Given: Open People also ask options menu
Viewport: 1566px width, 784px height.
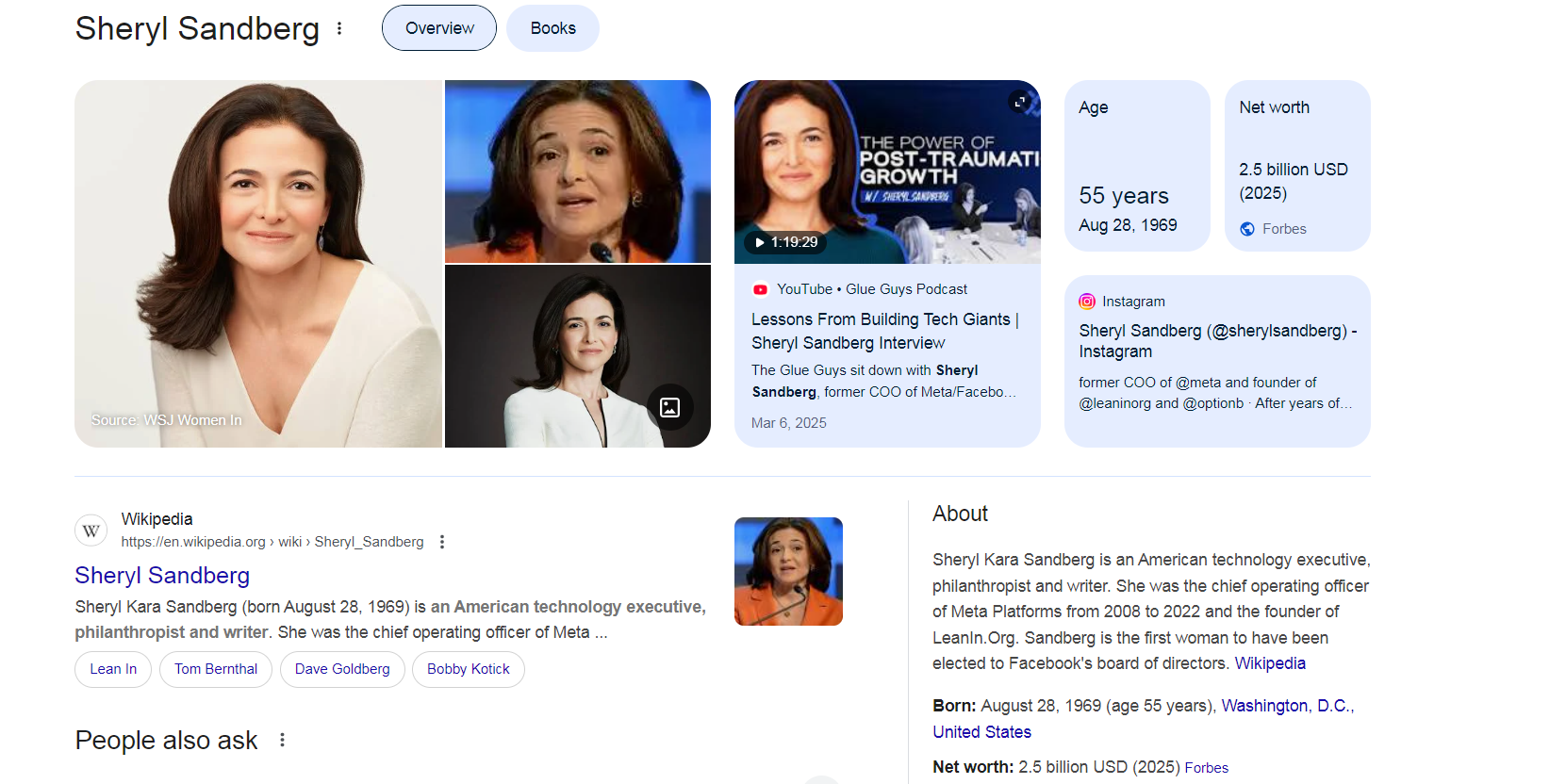Looking at the screenshot, I should 282,740.
